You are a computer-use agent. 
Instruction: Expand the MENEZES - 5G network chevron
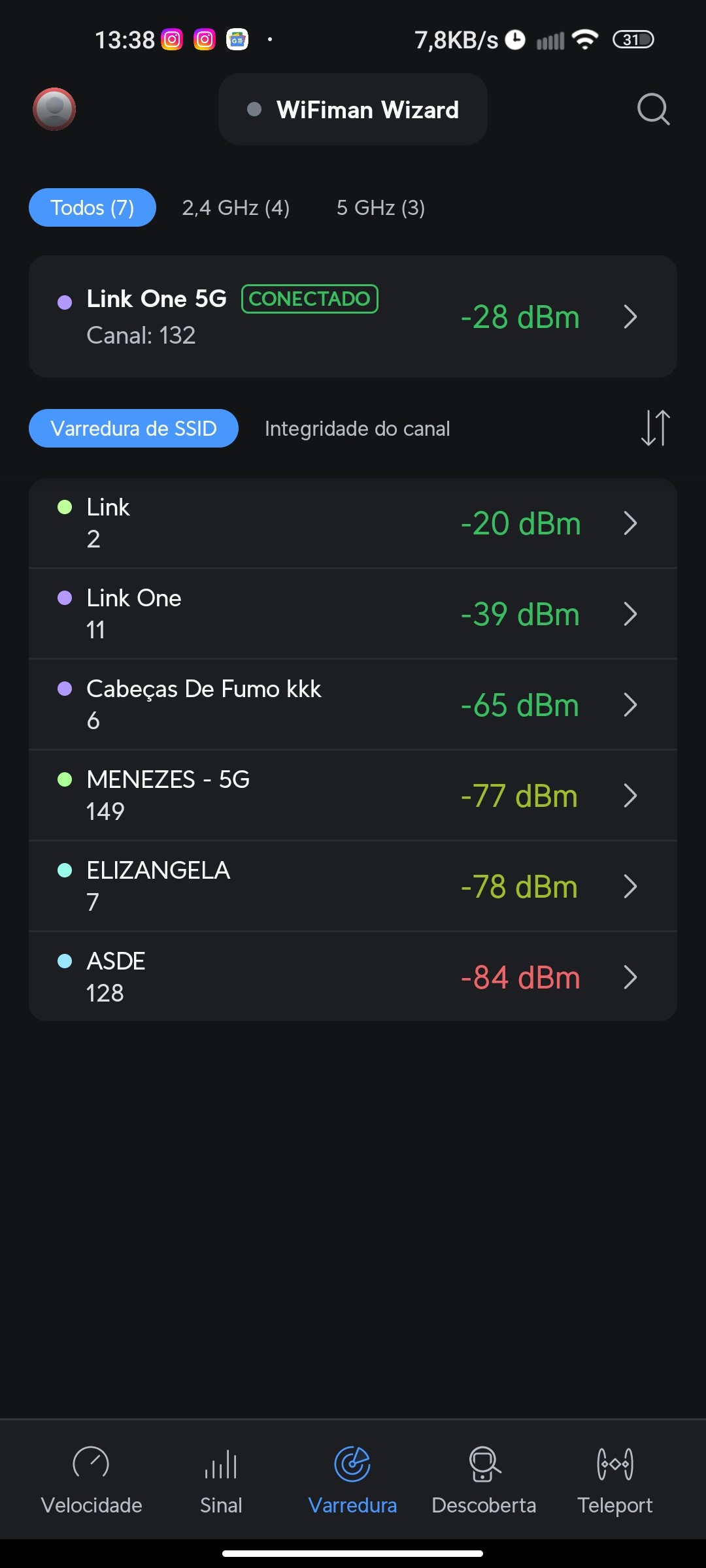630,796
